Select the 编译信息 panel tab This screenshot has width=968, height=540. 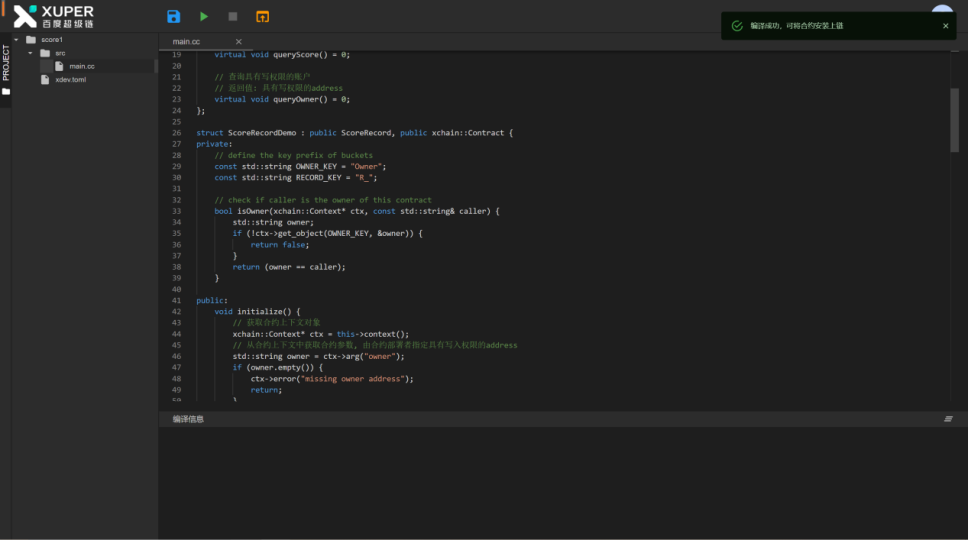point(188,419)
